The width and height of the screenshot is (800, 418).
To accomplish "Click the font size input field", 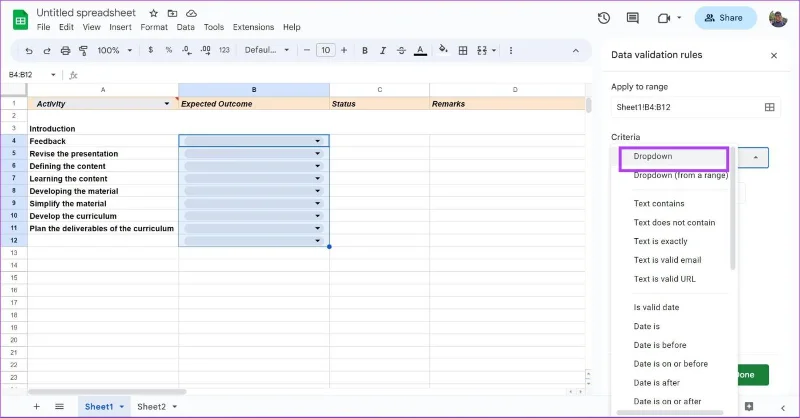I will [326, 50].
